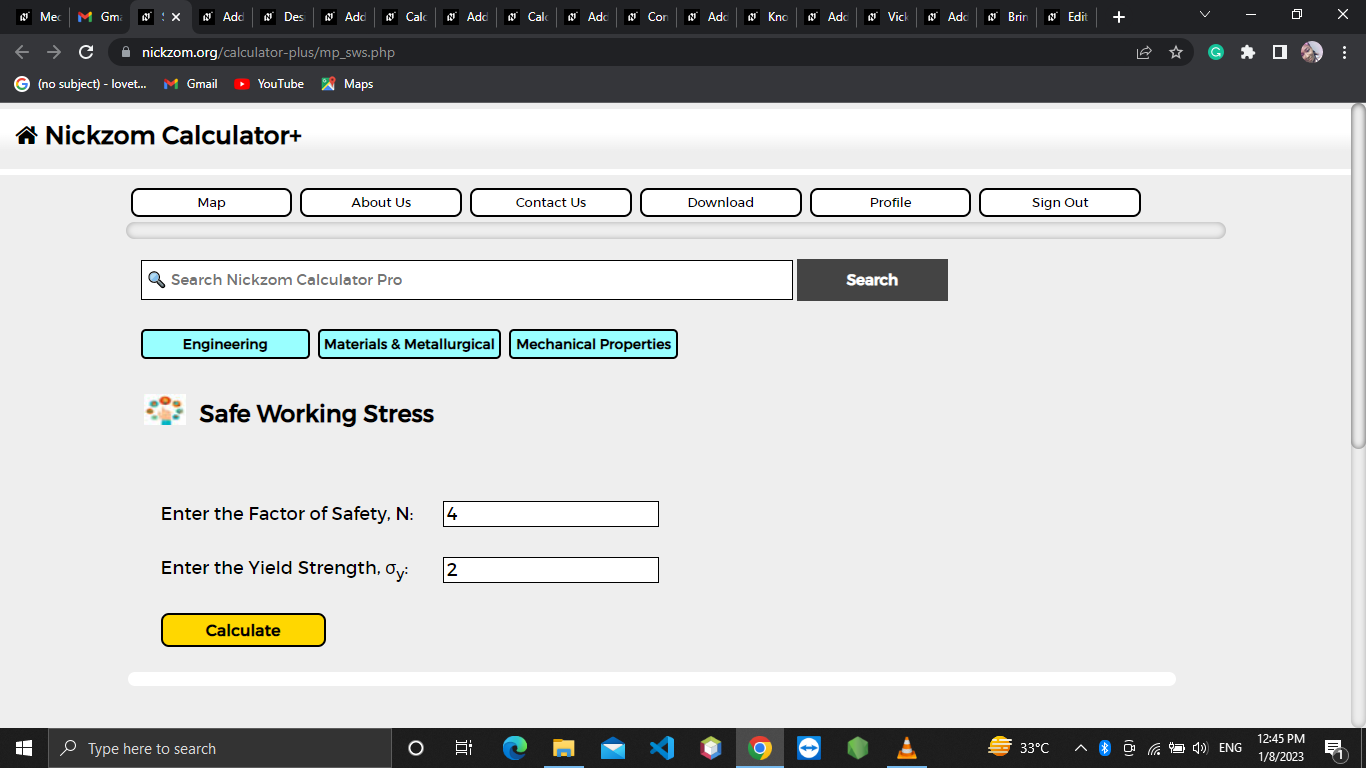Click the Sign Out button
This screenshot has height=768, width=1366.
coord(1060,202)
